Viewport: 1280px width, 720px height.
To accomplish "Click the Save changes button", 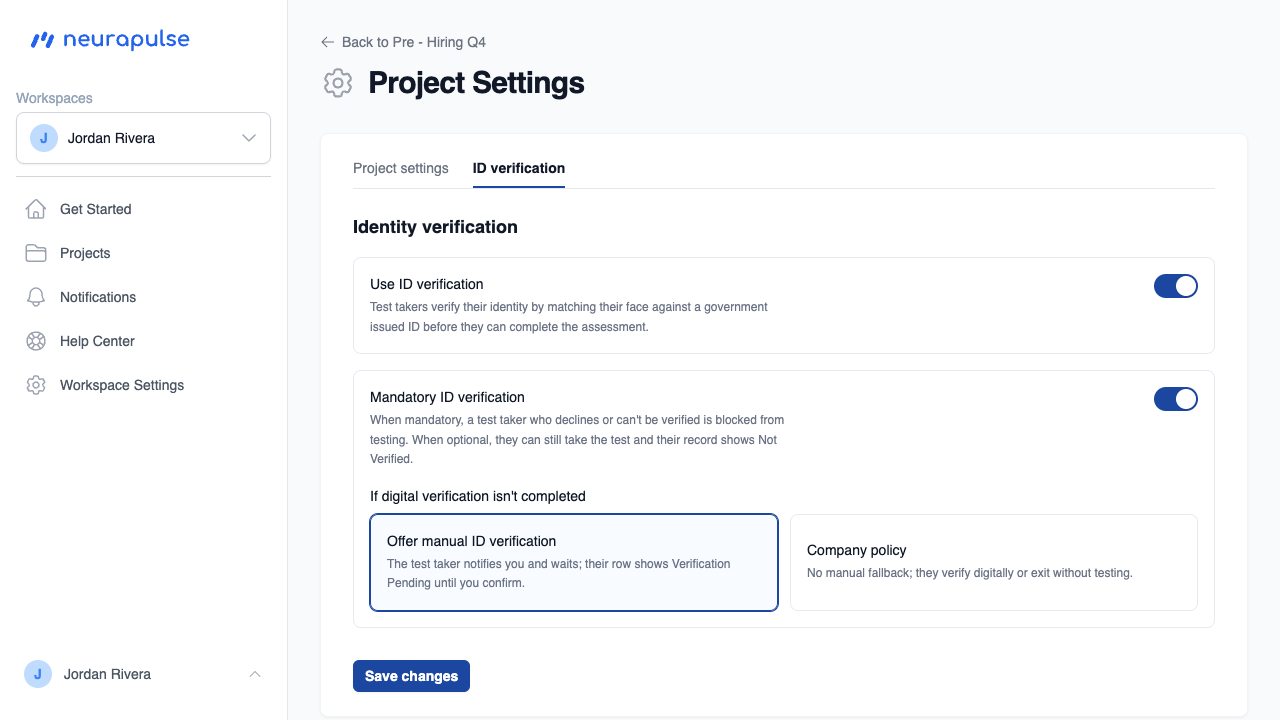I will [411, 676].
